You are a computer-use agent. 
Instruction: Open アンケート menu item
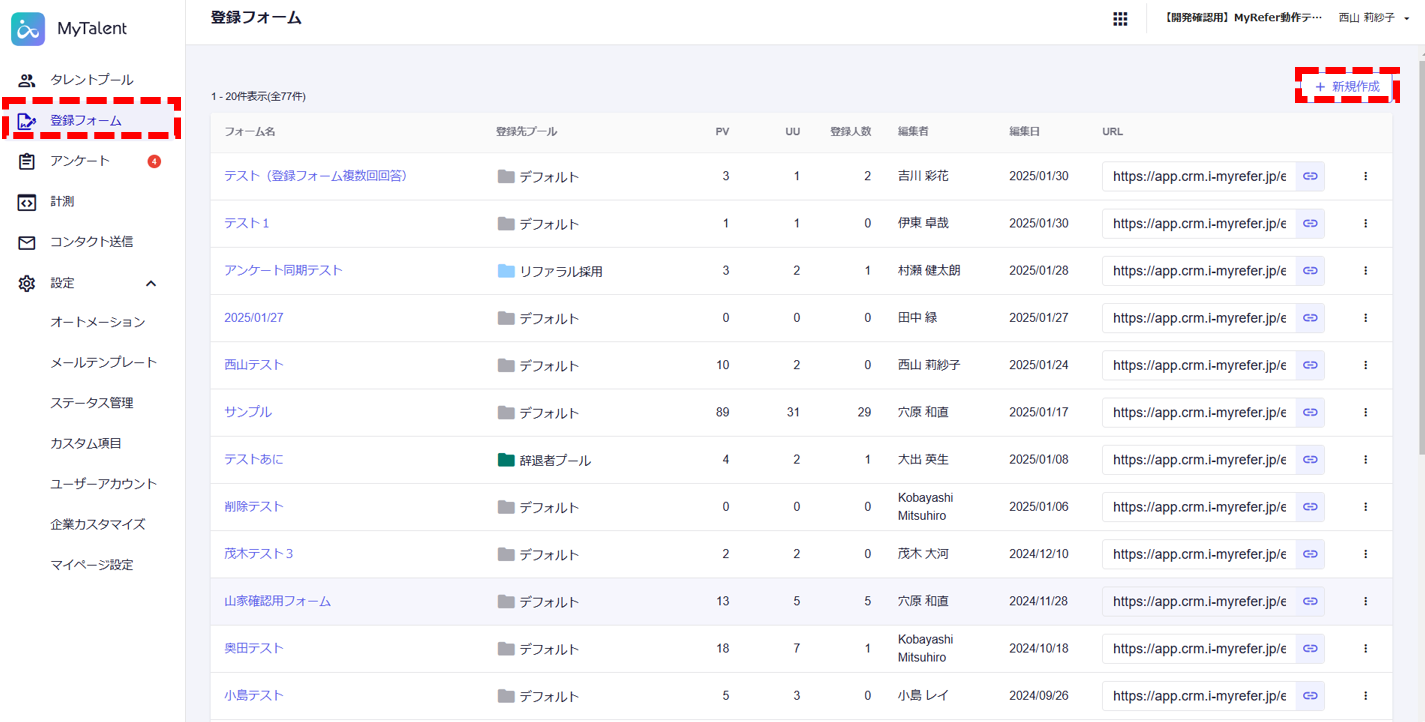80,161
